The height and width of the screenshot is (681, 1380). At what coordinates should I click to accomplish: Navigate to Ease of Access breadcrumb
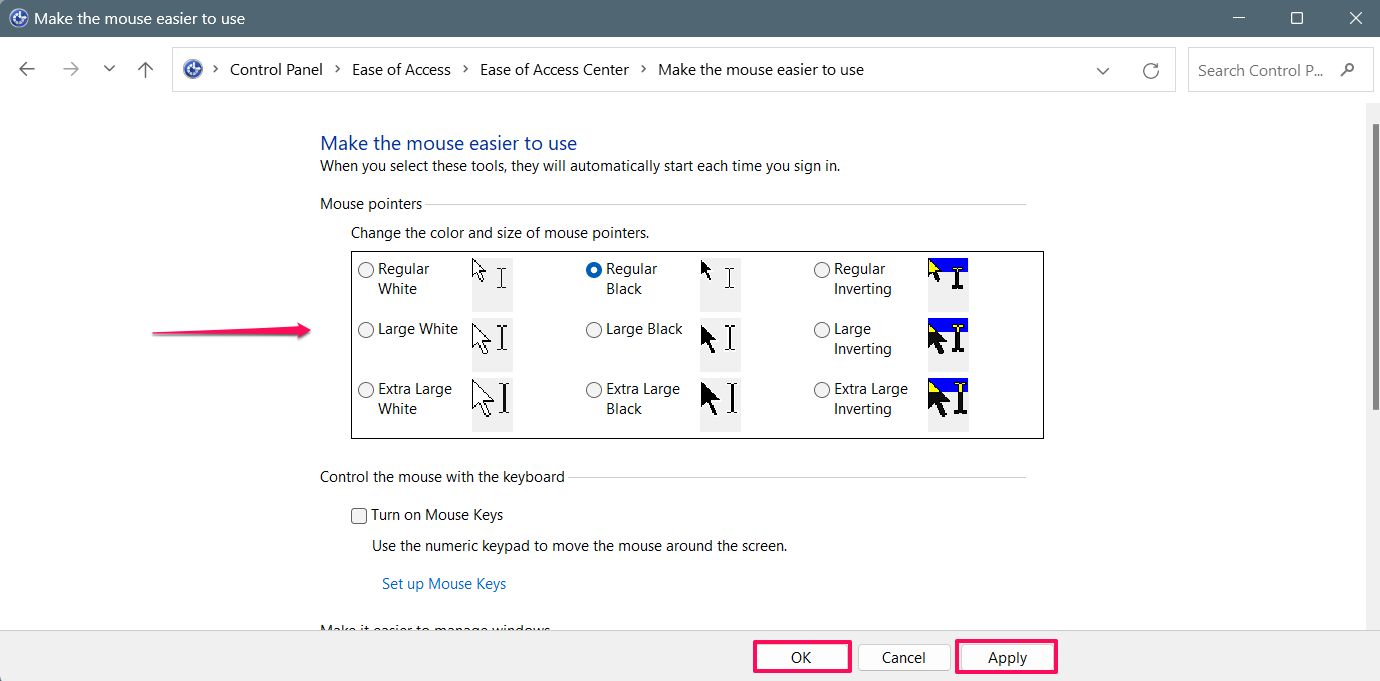401,70
